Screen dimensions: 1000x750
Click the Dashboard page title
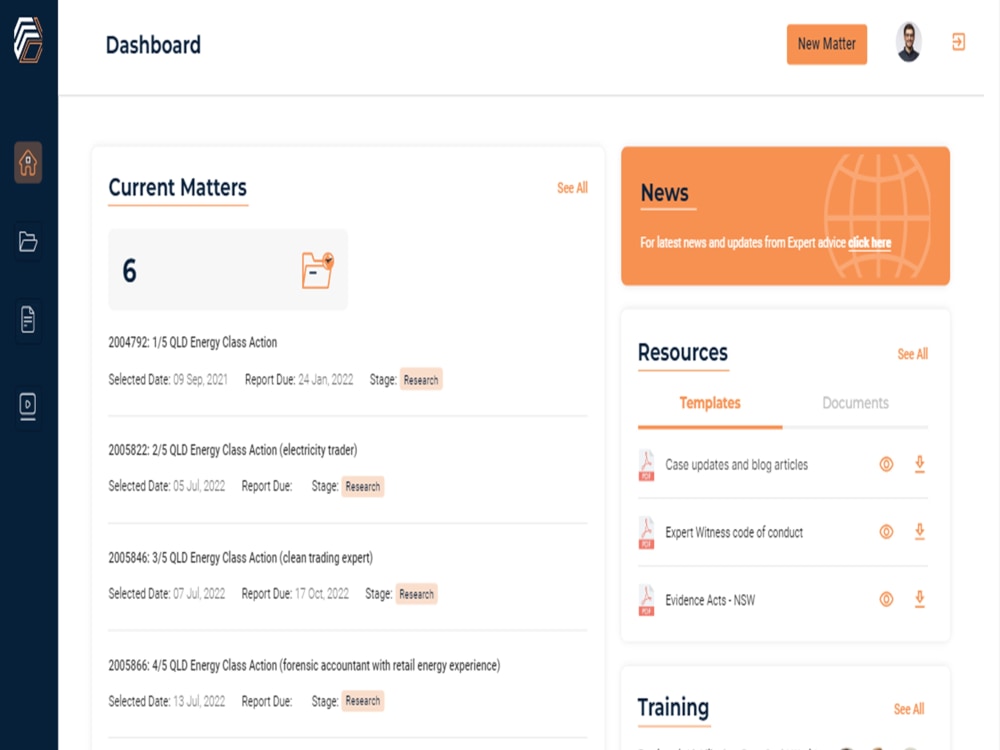tap(153, 45)
